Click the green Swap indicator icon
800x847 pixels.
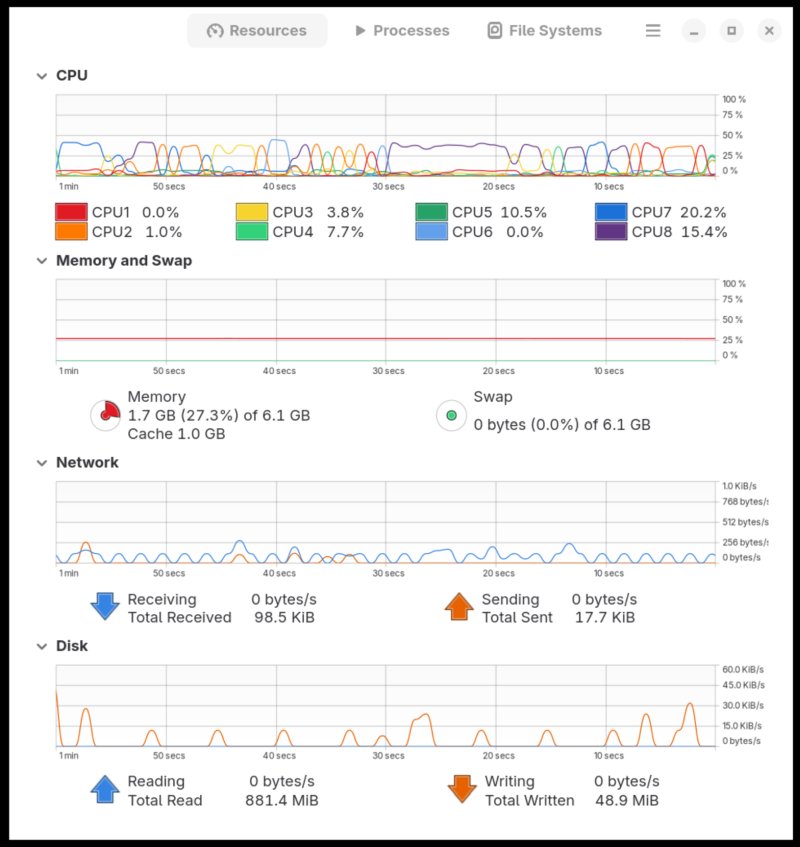coord(451,413)
